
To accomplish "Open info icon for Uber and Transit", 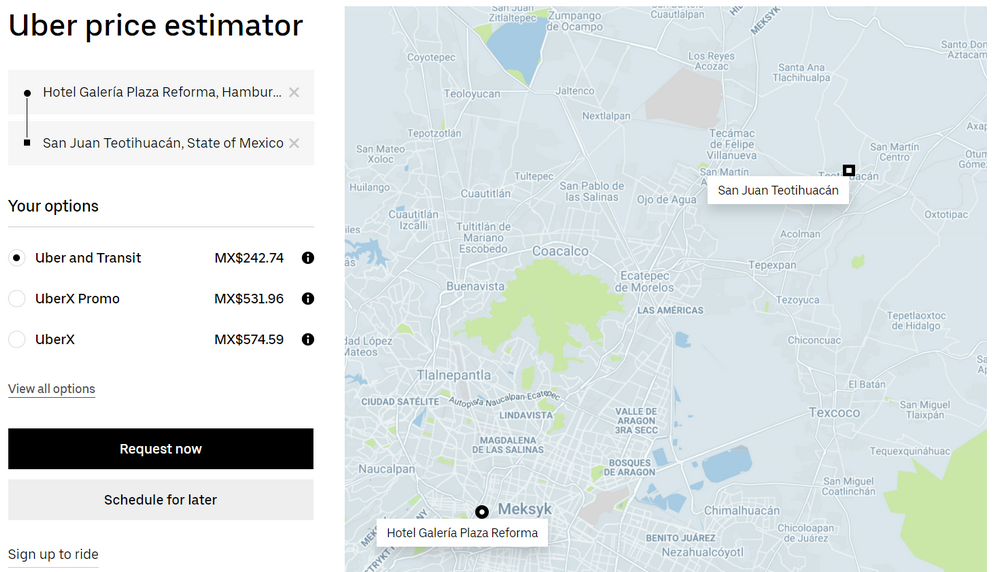I will (308, 258).
